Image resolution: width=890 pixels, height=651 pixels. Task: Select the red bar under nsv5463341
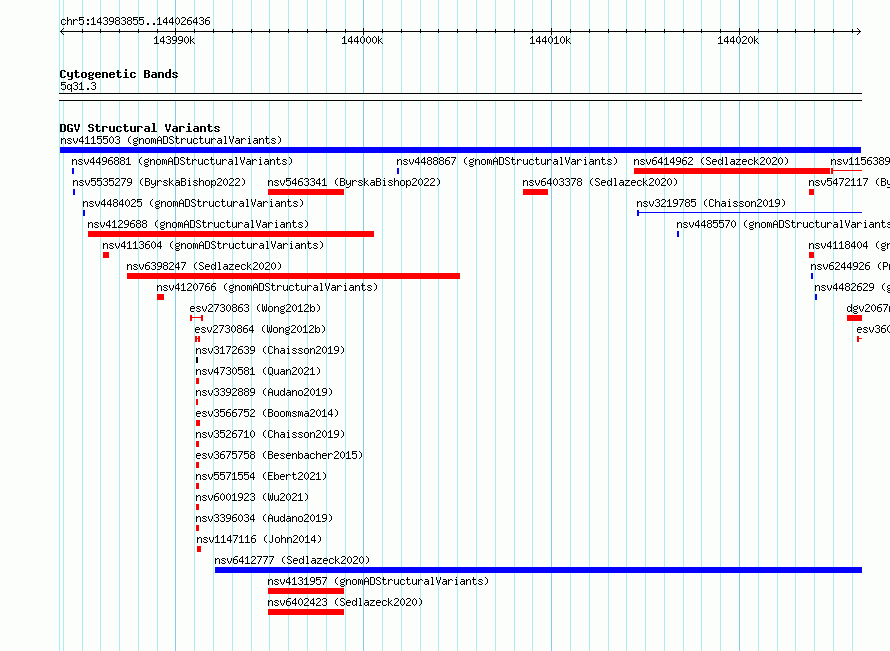(306, 192)
